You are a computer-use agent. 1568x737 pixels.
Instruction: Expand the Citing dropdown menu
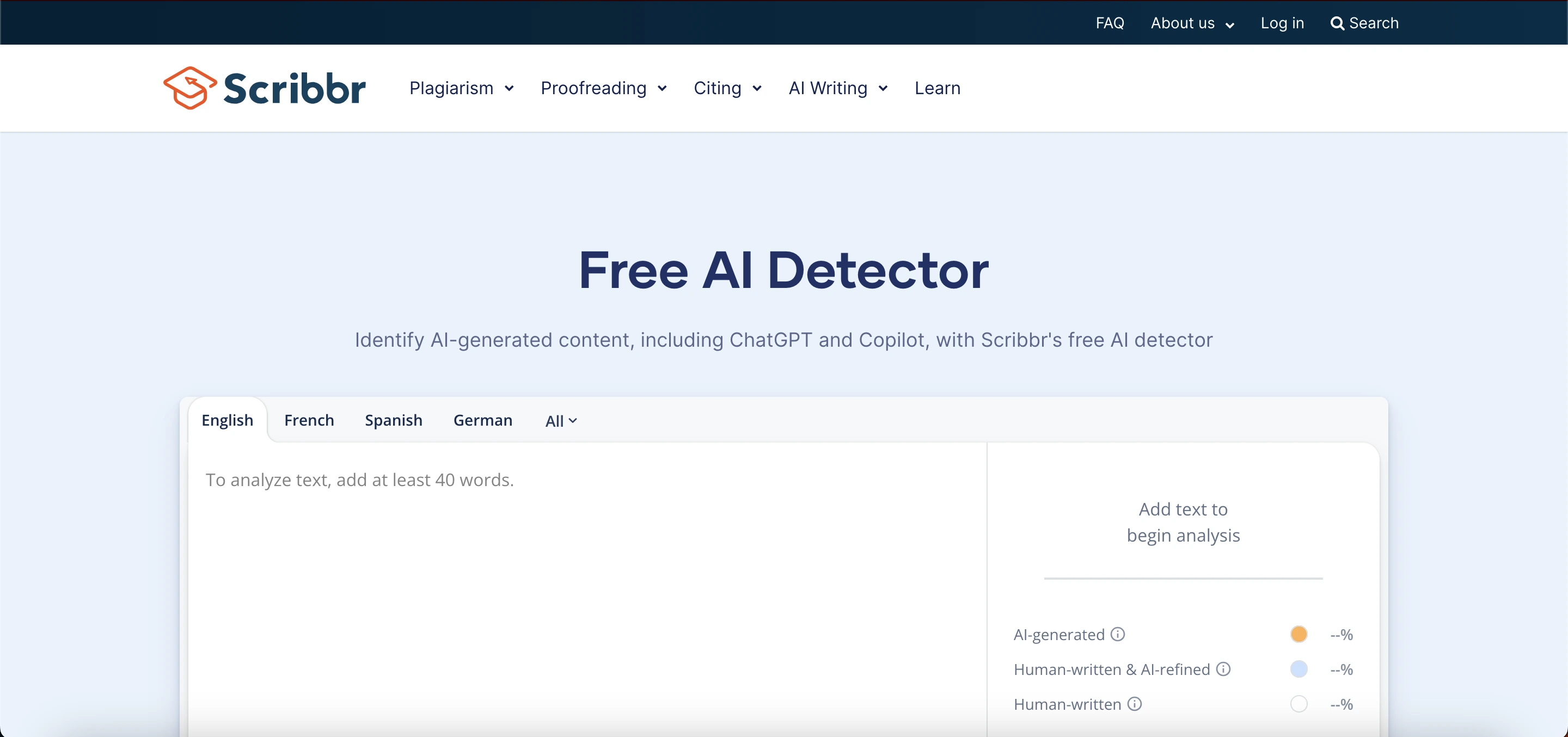[727, 88]
